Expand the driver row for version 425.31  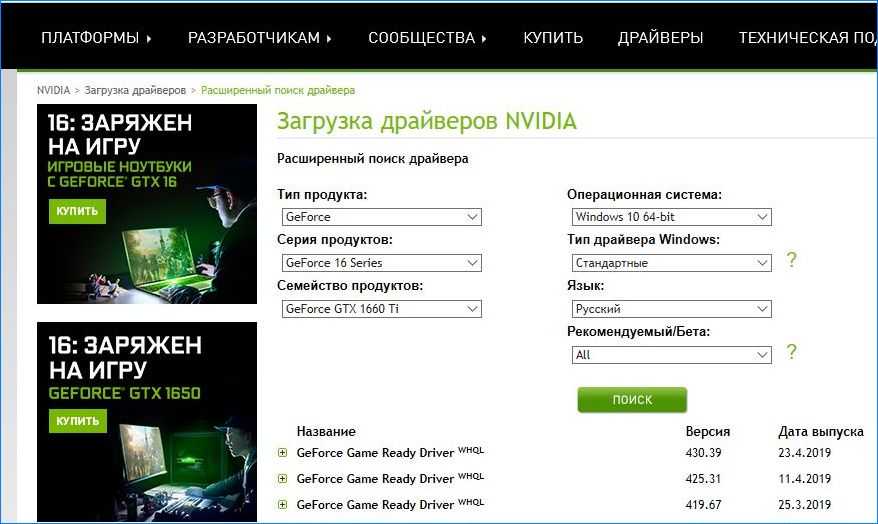pyautogui.click(x=283, y=479)
